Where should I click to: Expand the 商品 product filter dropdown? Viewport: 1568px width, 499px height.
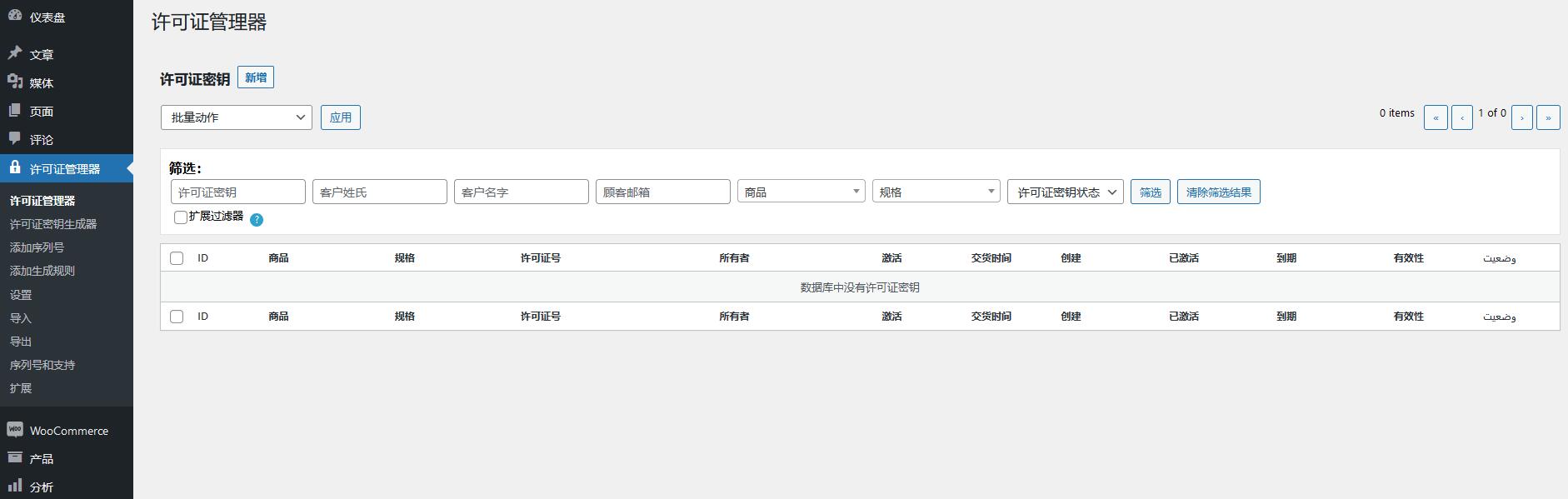pyautogui.click(x=801, y=192)
